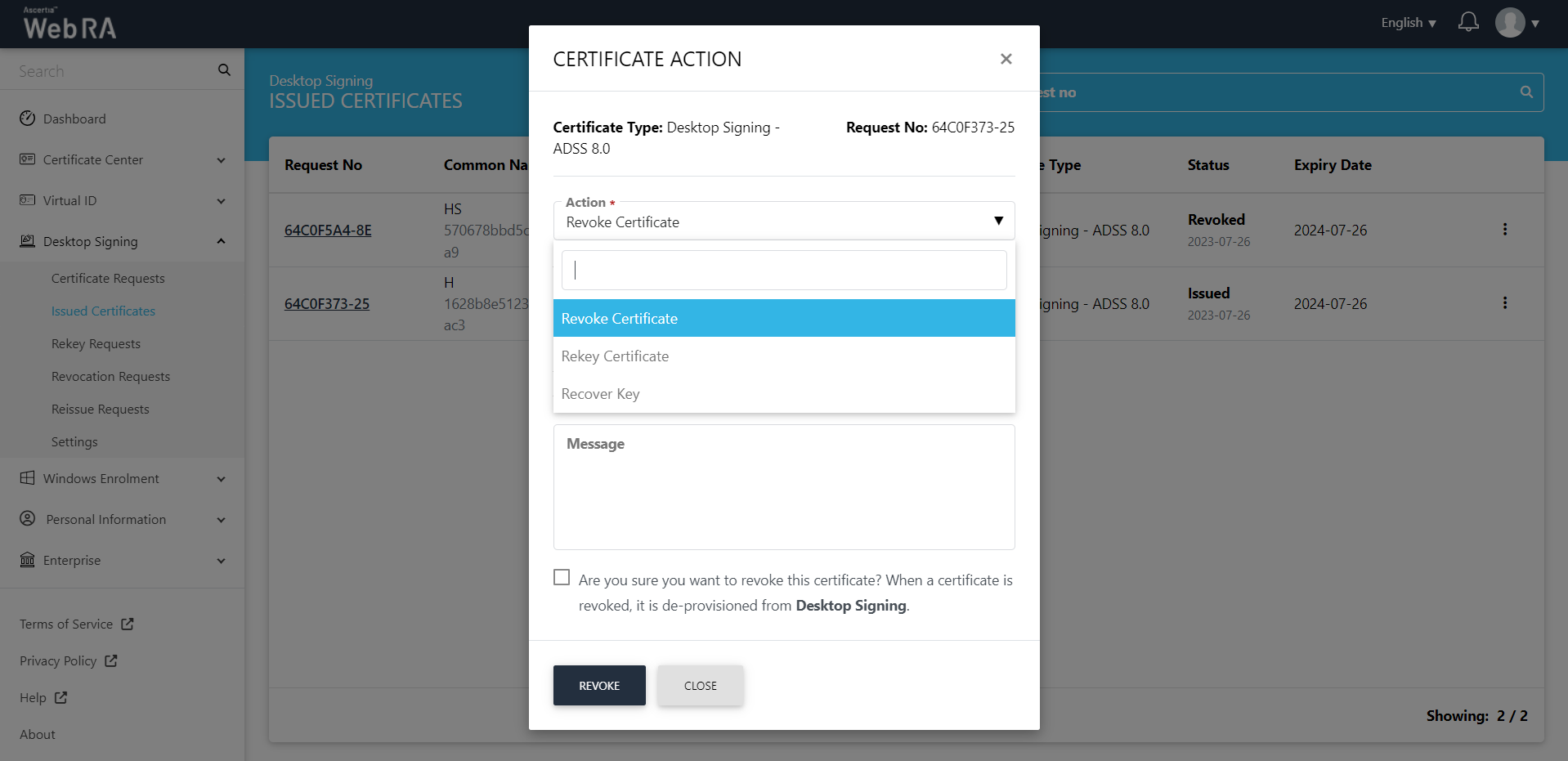Open the user profile avatar menu
Image resolution: width=1568 pixels, height=761 pixels.
tap(1511, 23)
